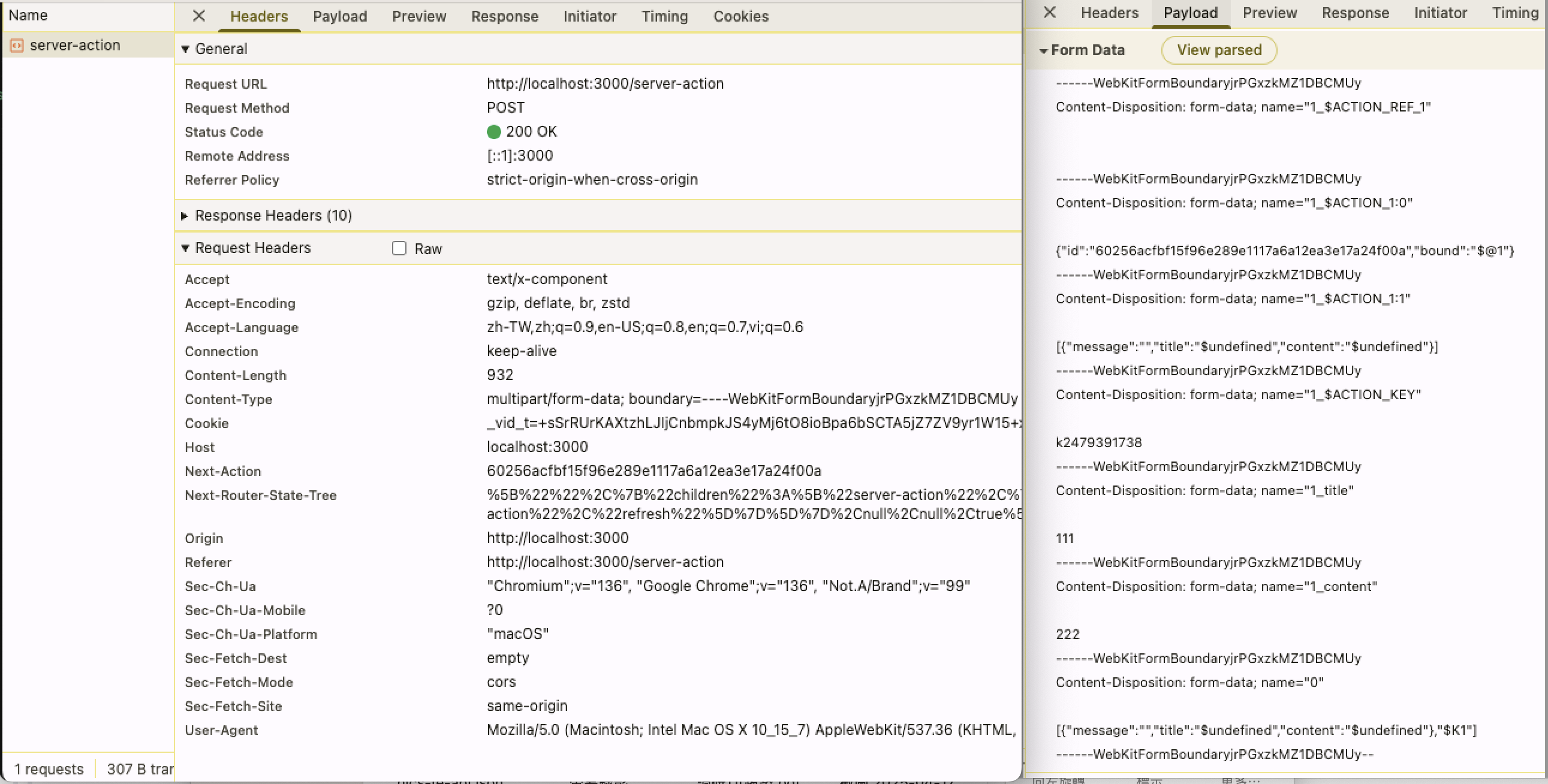Open the Payload tab in left panel
The width and height of the screenshot is (1548, 784).
coord(339,16)
